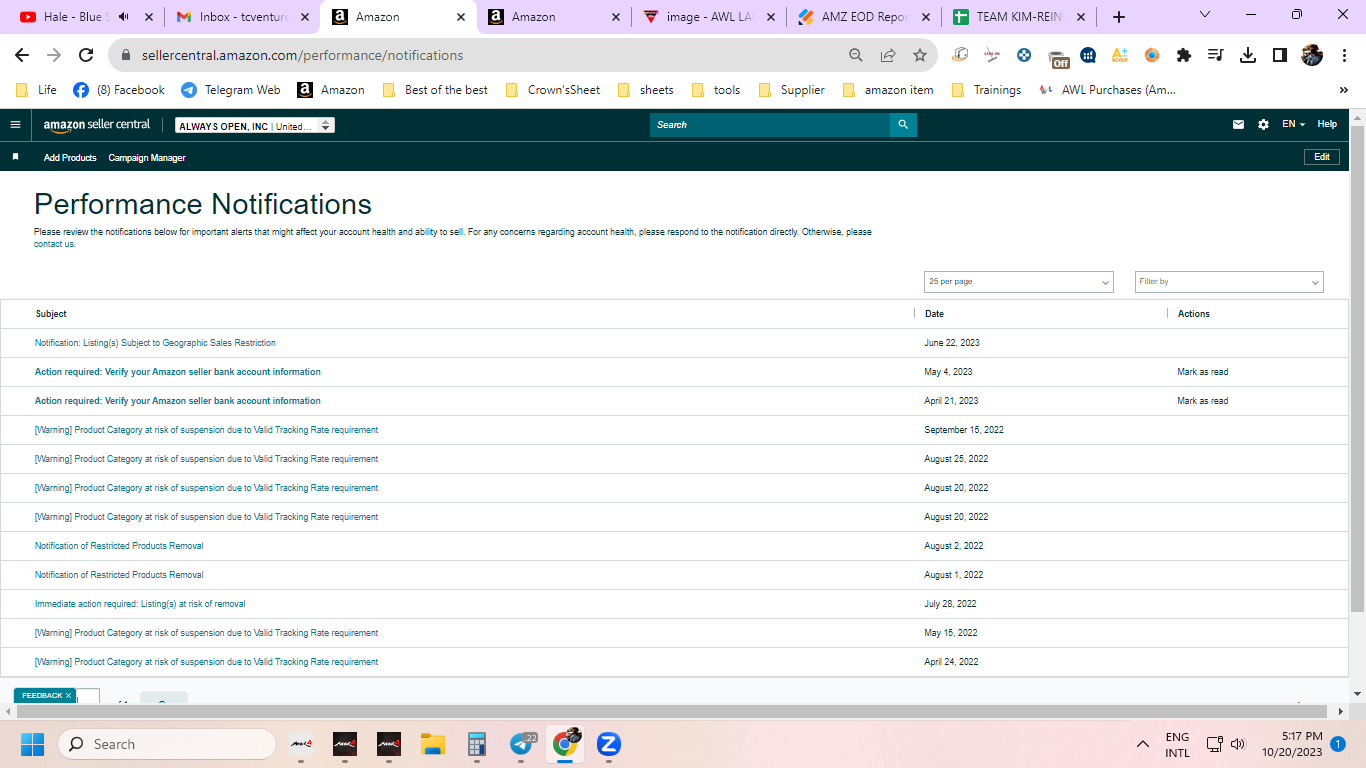
Task: Open the ALWAYS OPEN, INC account switcher
Action: [254, 126]
